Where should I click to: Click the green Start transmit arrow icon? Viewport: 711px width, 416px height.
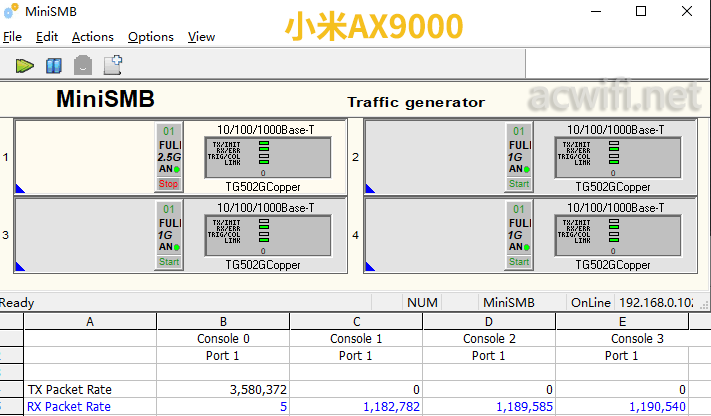point(24,66)
